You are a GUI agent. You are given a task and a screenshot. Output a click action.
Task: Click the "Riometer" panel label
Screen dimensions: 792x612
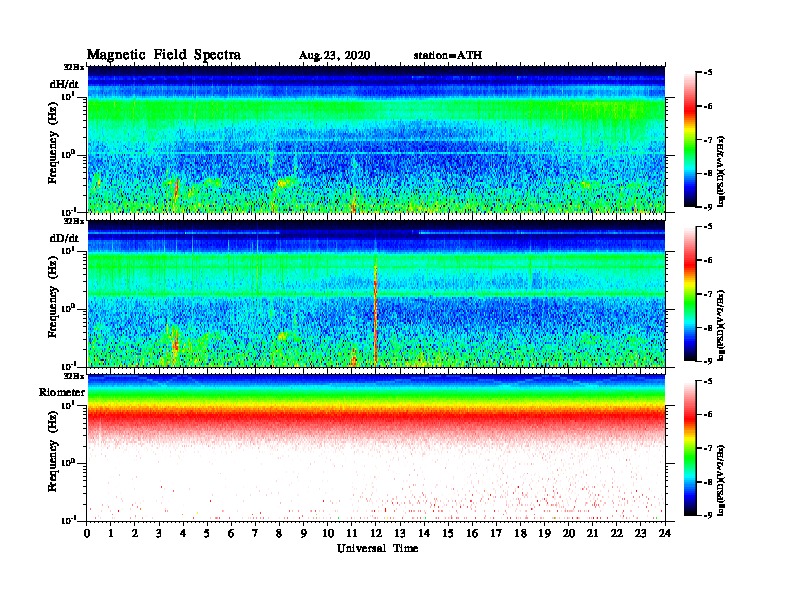[x=62, y=392]
